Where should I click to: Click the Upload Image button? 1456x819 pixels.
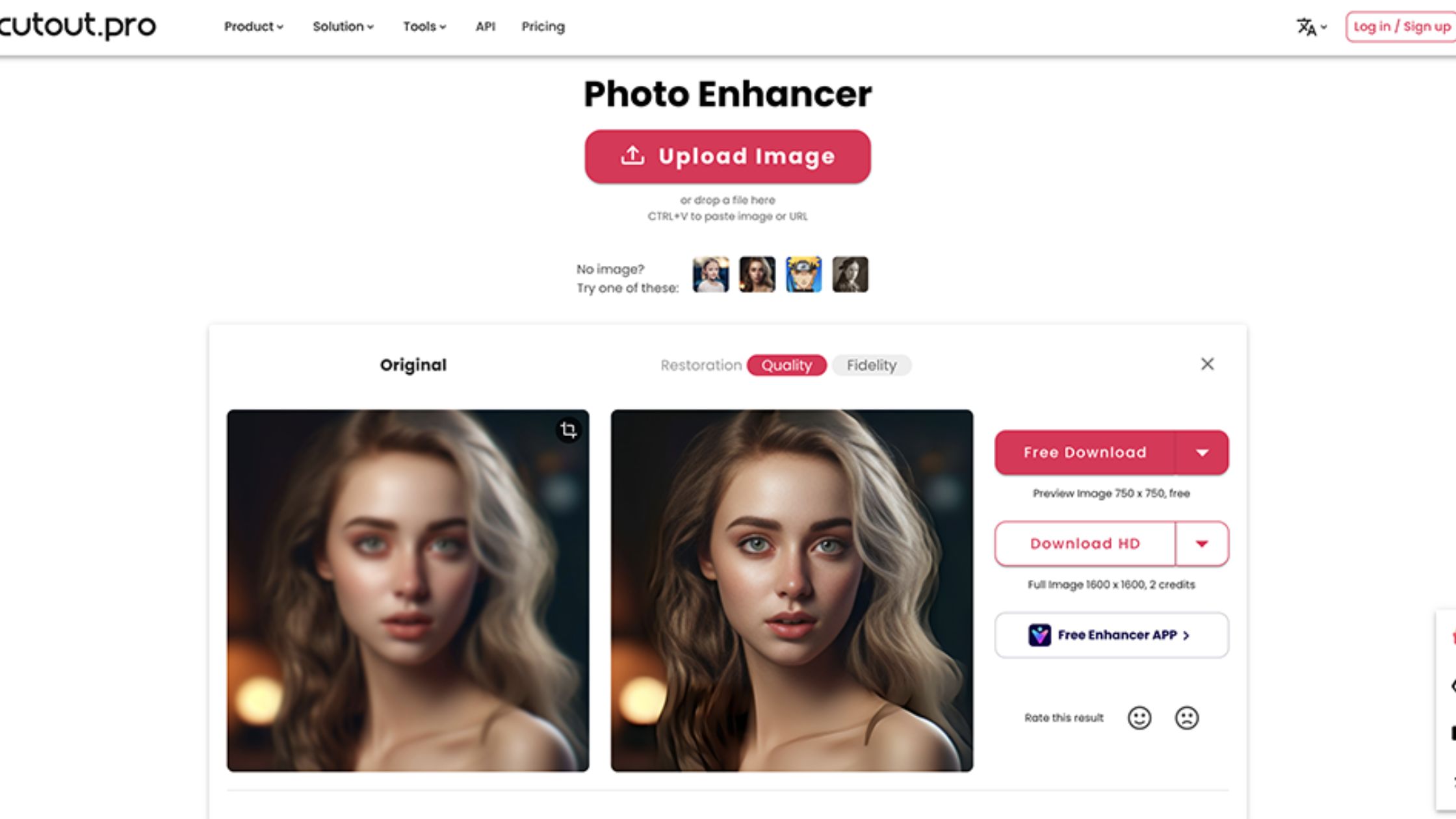[x=728, y=156]
